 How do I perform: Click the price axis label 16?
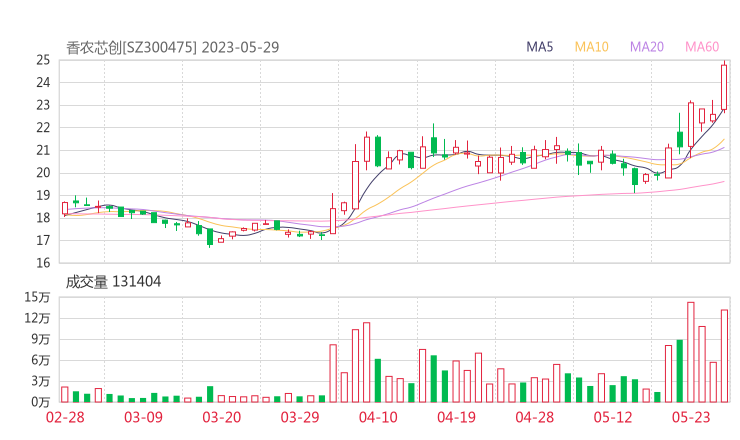pos(43,263)
